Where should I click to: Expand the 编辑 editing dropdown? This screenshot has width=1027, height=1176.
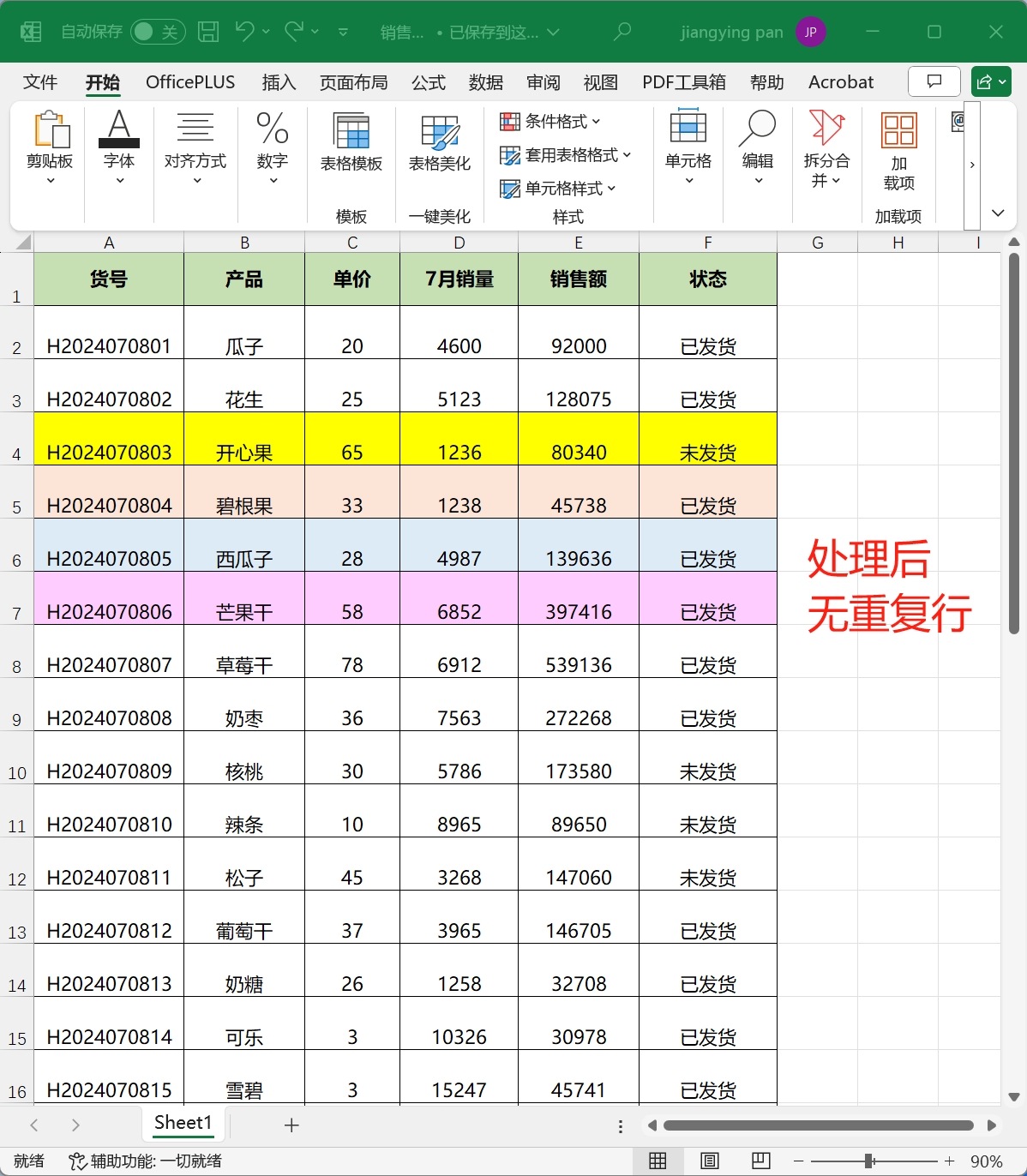758,155
